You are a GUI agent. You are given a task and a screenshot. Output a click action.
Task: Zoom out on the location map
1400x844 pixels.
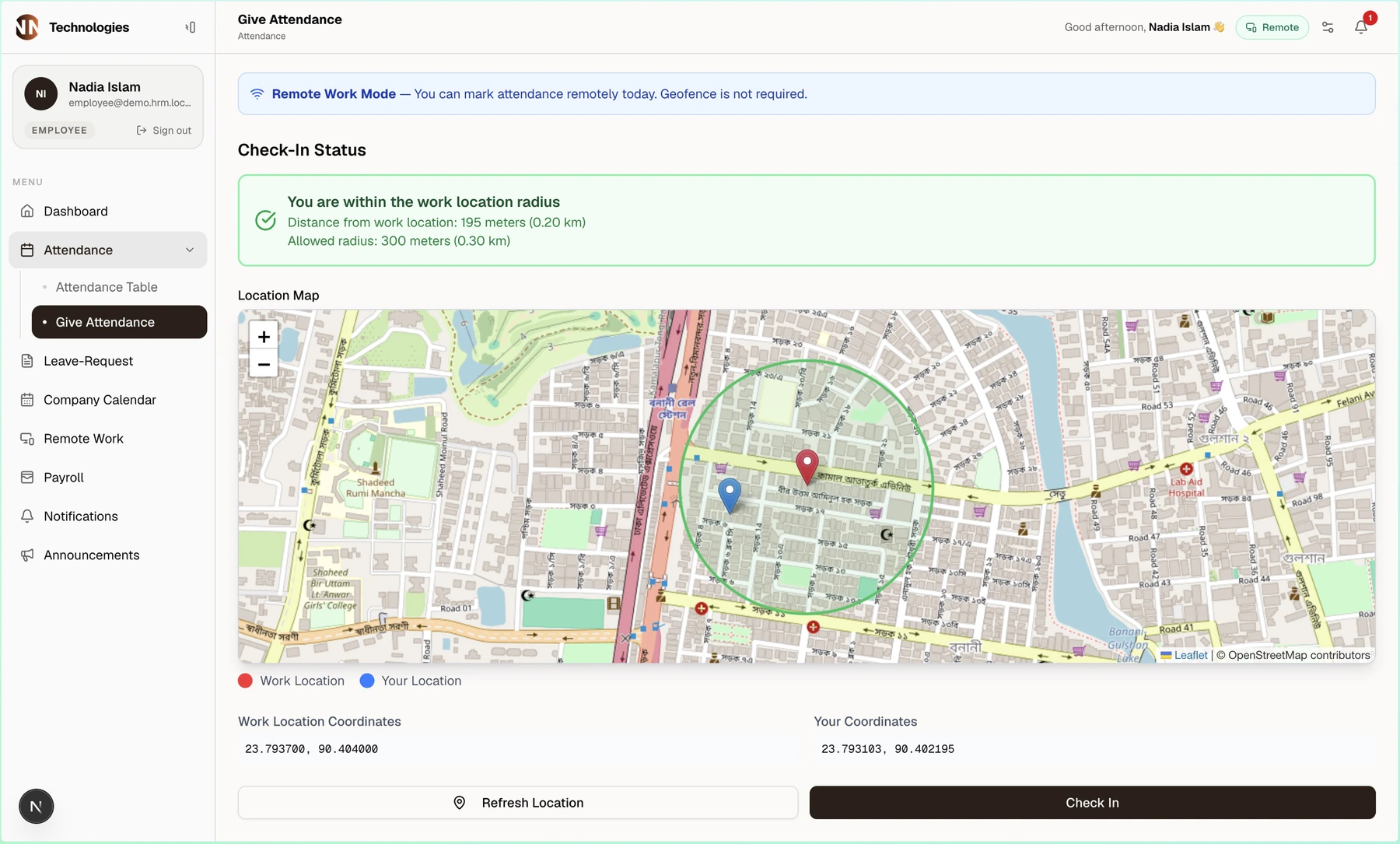[x=264, y=364]
